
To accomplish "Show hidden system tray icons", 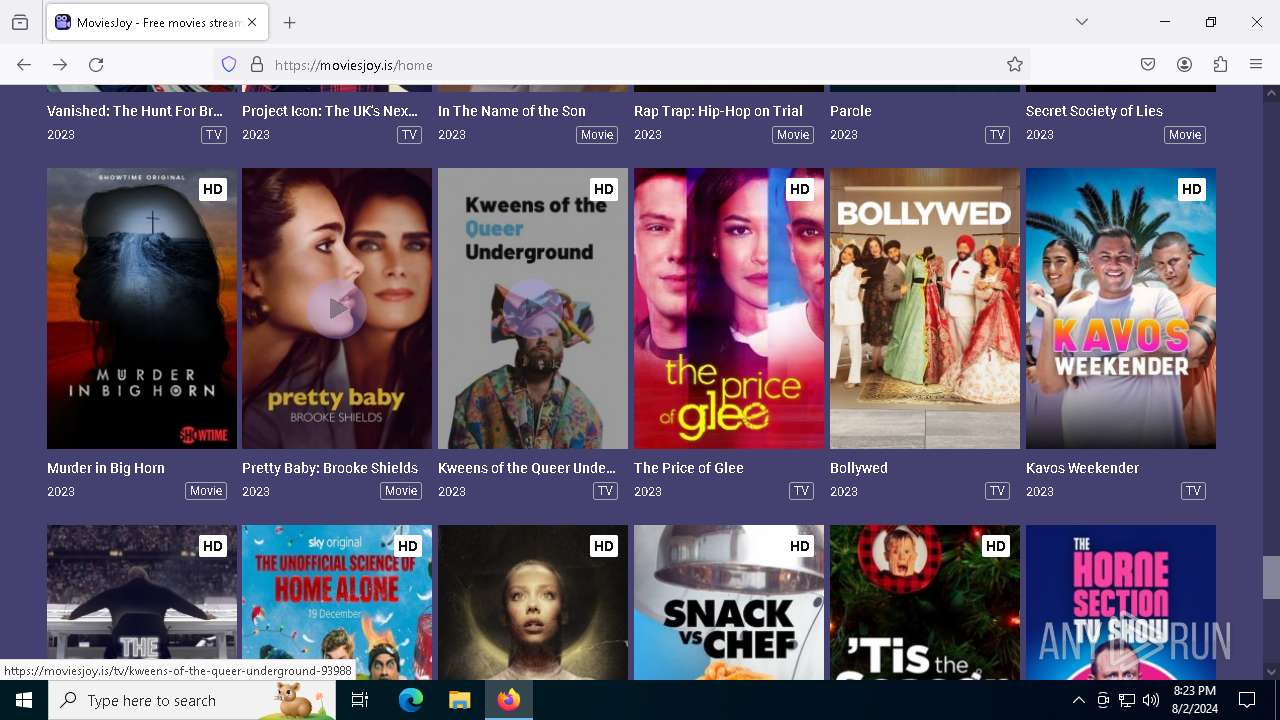I will (1078, 700).
